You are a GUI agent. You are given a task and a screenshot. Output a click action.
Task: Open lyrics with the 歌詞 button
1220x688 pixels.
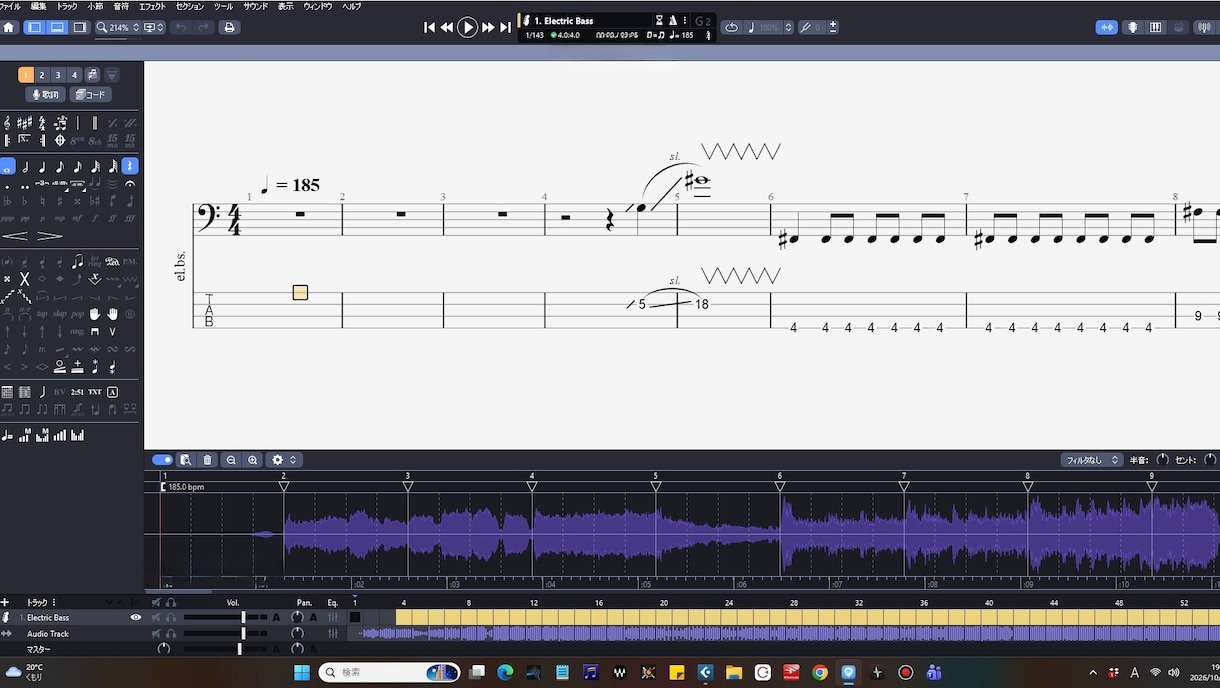coord(46,95)
